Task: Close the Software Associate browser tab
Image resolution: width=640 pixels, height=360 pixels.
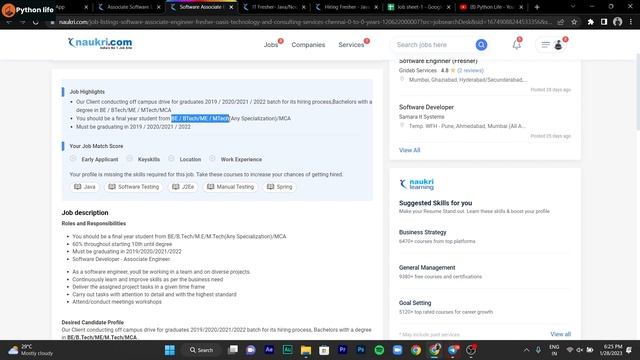Action: click(x=231, y=7)
